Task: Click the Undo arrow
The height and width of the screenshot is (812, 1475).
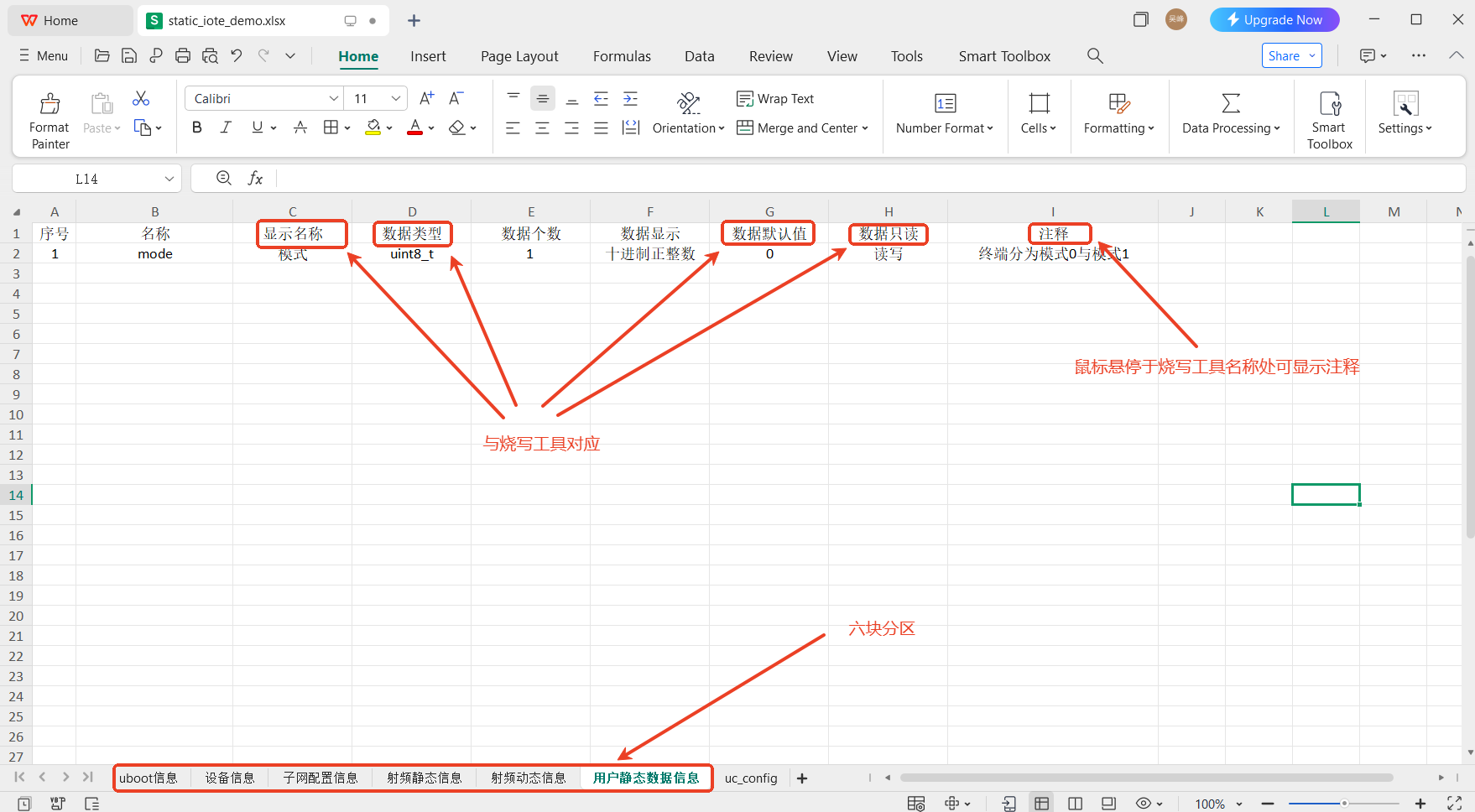Action: click(x=237, y=55)
